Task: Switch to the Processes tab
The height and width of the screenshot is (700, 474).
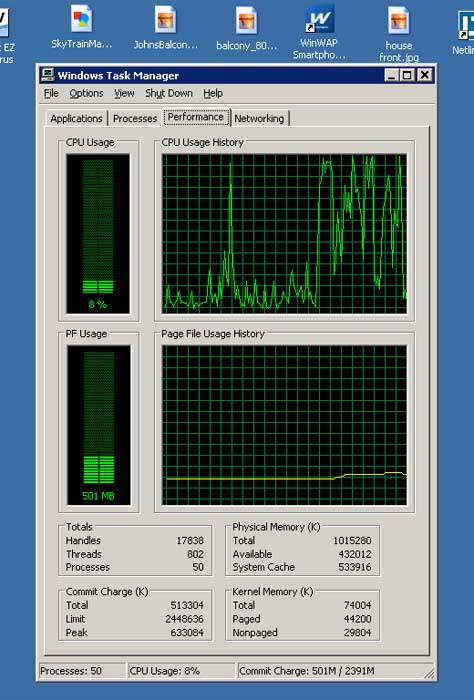Action: (135, 119)
